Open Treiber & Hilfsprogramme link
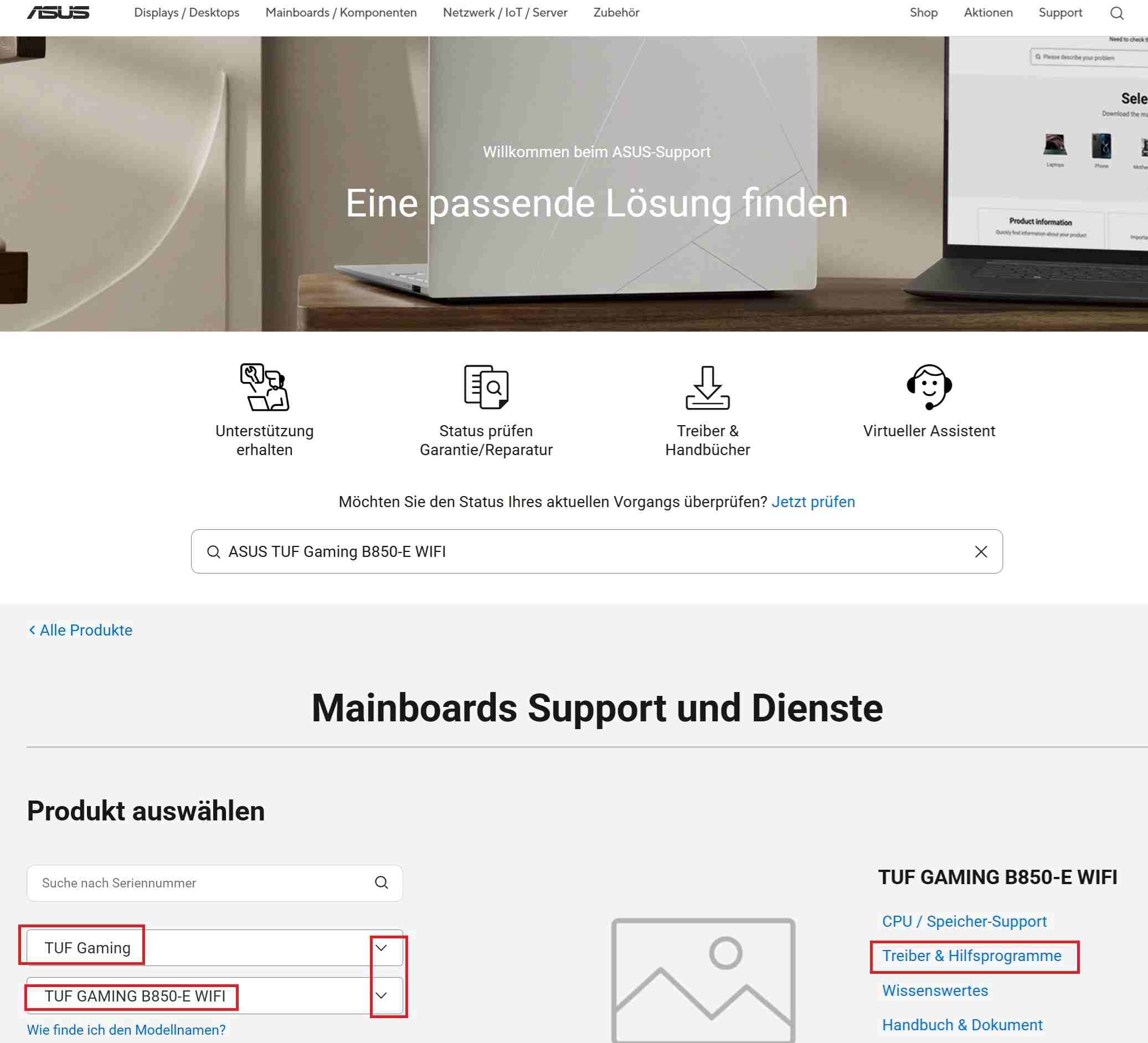This screenshot has height=1043, width=1148. 971,956
